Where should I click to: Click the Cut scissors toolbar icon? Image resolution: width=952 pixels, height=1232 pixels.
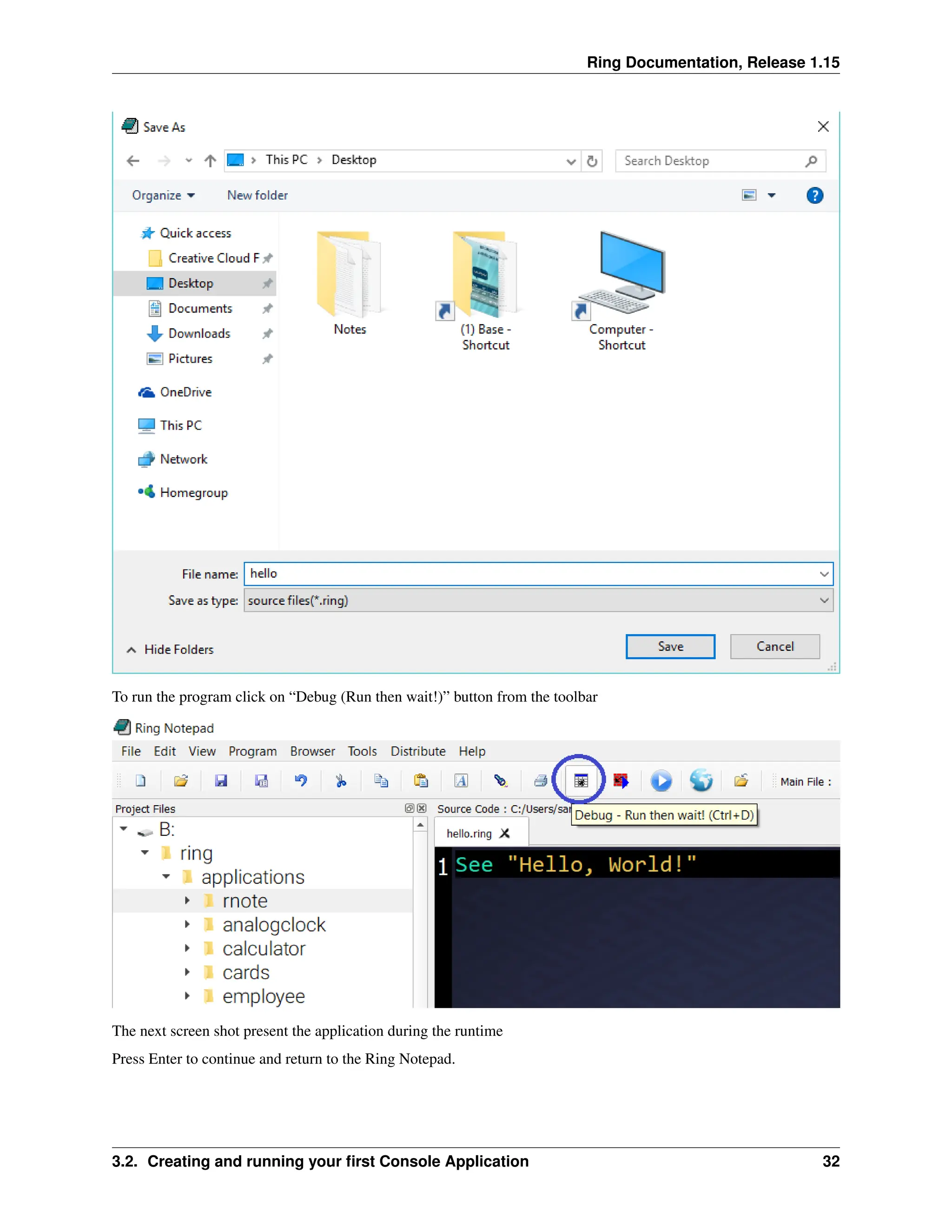click(x=341, y=781)
